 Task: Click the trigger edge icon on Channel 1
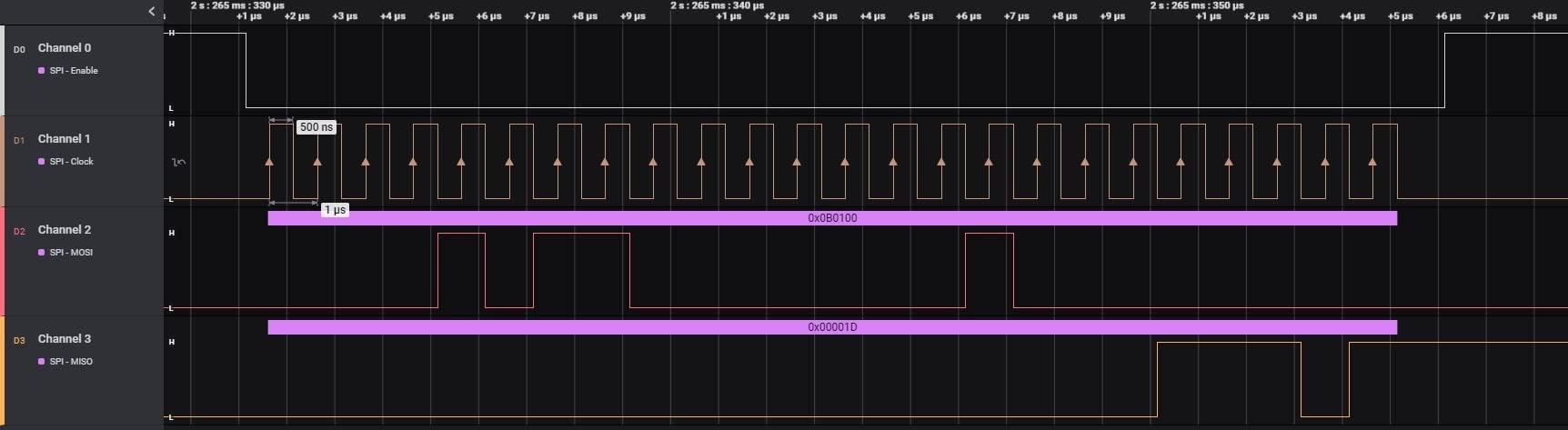coord(179,162)
